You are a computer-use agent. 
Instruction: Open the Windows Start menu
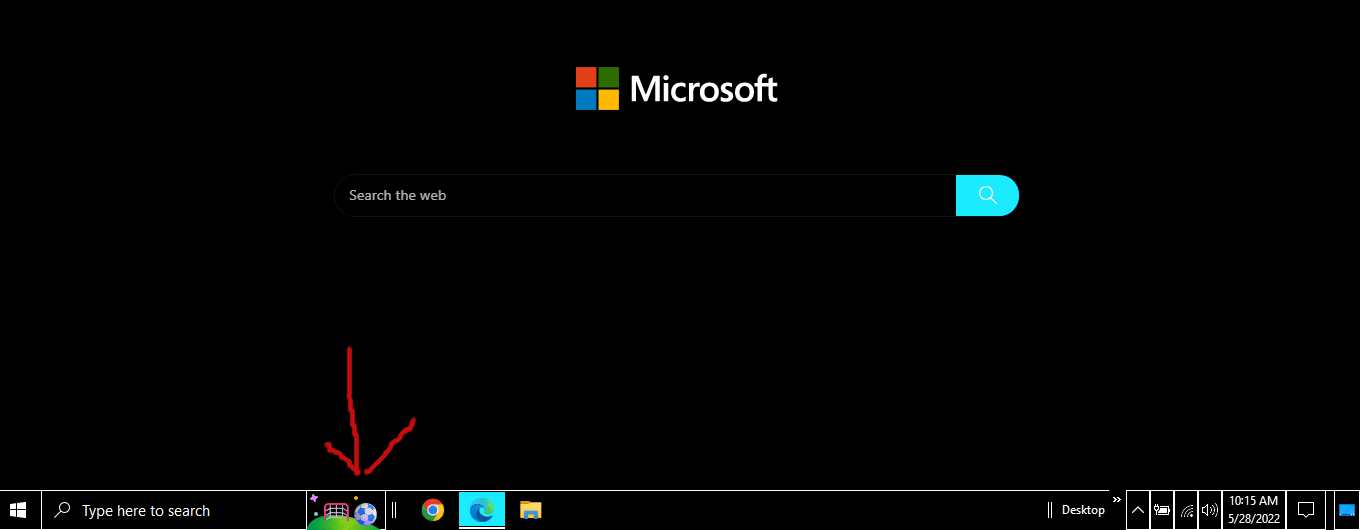click(18, 510)
